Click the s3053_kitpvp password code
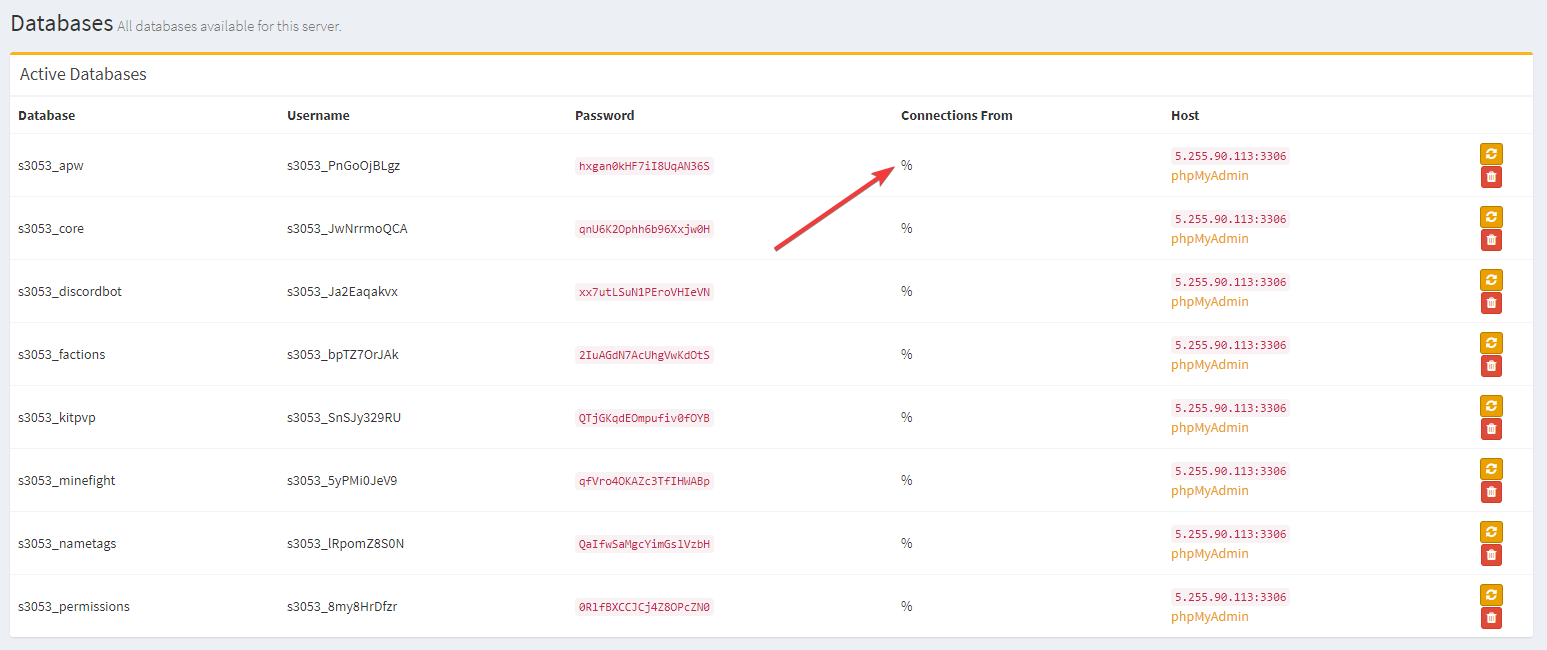Viewport: 1547px width, 650px height. (644, 418)
